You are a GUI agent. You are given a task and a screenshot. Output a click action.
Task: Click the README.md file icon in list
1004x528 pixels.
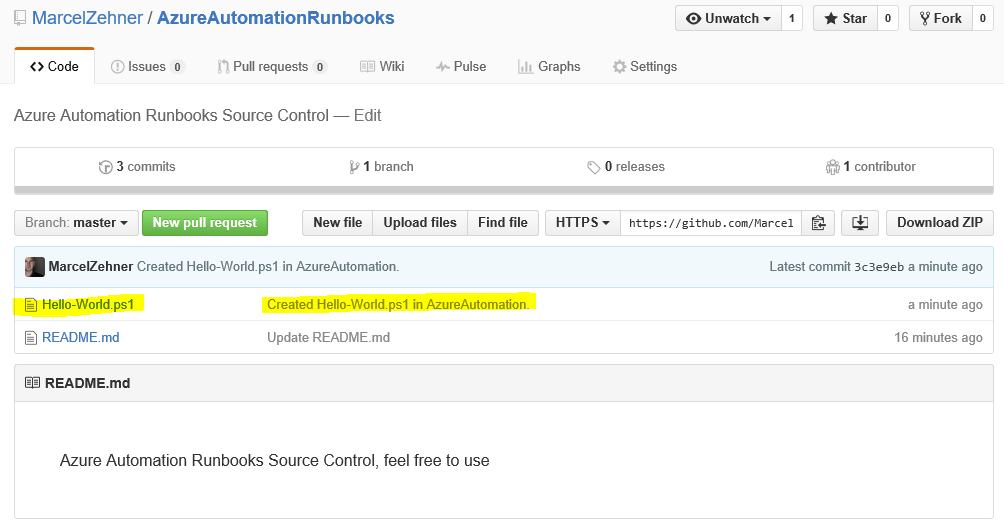tap(31, 338)
